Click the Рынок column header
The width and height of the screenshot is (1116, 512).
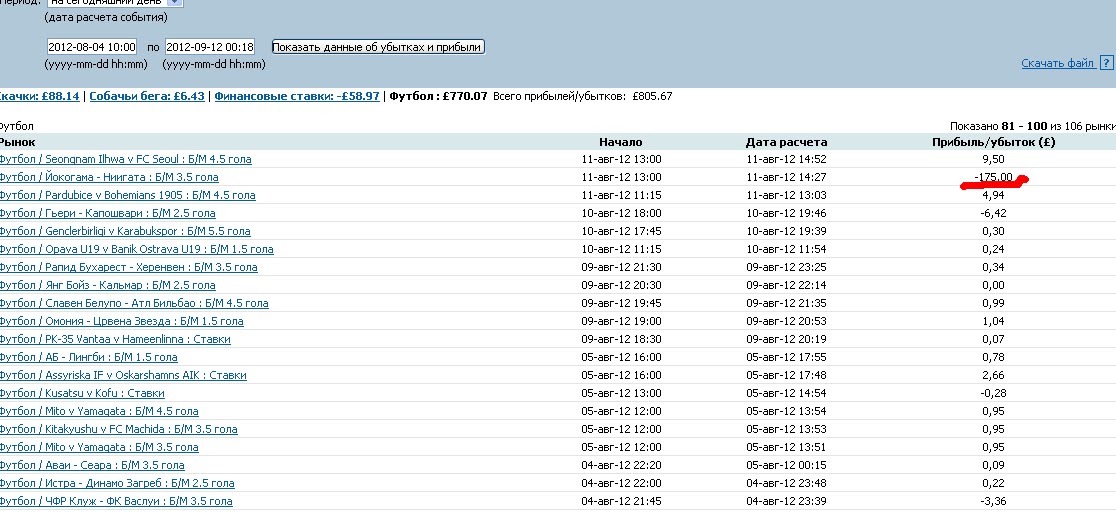(x=17, y=142)
